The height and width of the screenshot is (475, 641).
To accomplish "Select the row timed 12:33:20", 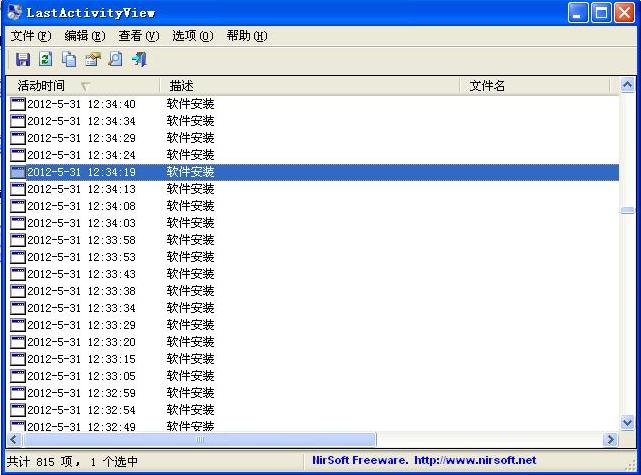I will click(x=314, y=342).
